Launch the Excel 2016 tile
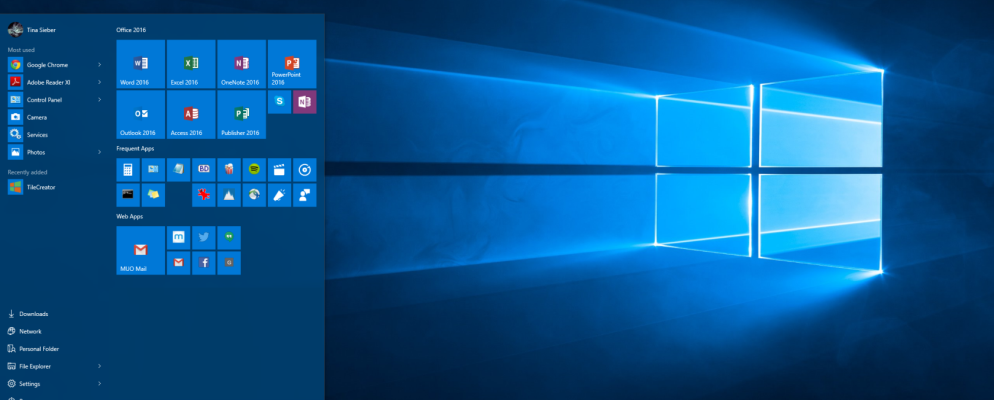Viewport: 994px width, 400px height. click(x=191, y=64)
